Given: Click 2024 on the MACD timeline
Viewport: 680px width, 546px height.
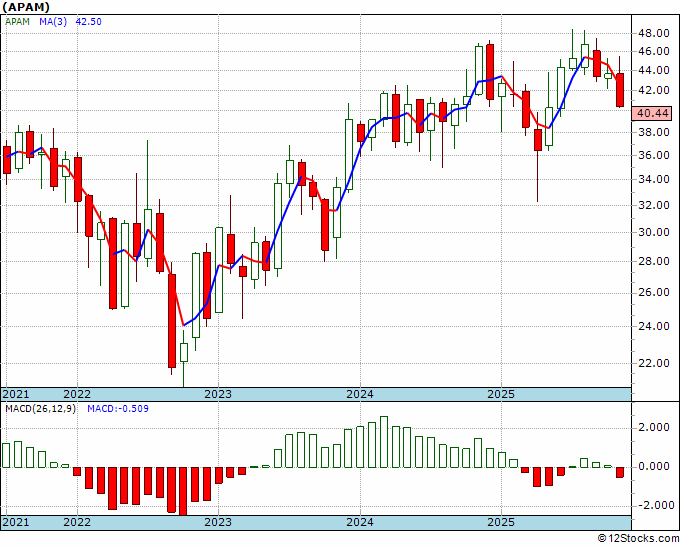Looking at the screenshot, I should (x=360, y=522).
